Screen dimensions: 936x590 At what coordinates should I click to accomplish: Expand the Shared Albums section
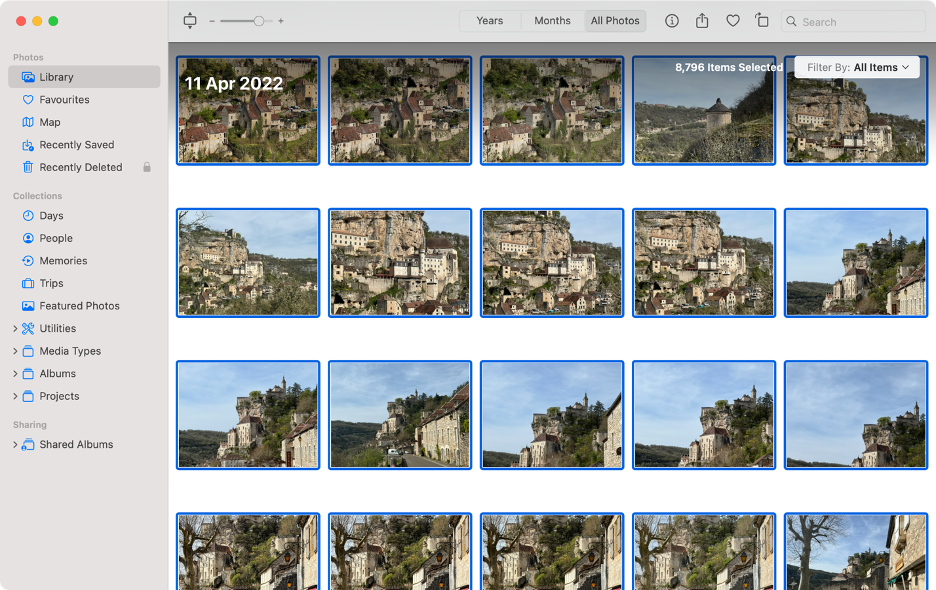click(17, 444)
